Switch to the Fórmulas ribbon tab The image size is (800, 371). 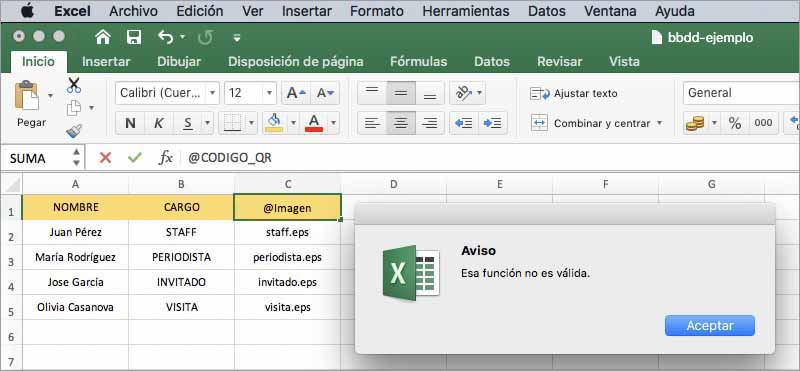[418, 62]
